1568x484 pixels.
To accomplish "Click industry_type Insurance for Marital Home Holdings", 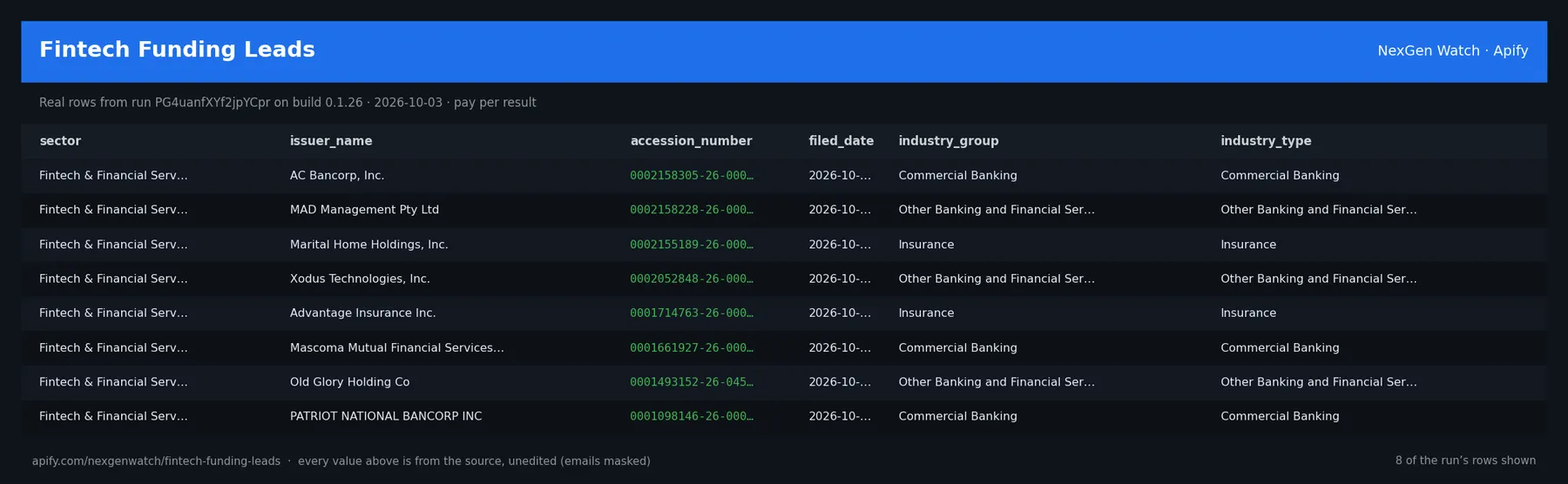I will click(1248, 245).
